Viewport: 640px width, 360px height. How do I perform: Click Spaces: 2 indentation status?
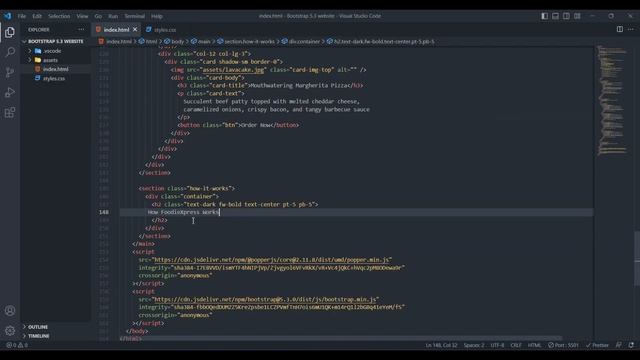473,345
